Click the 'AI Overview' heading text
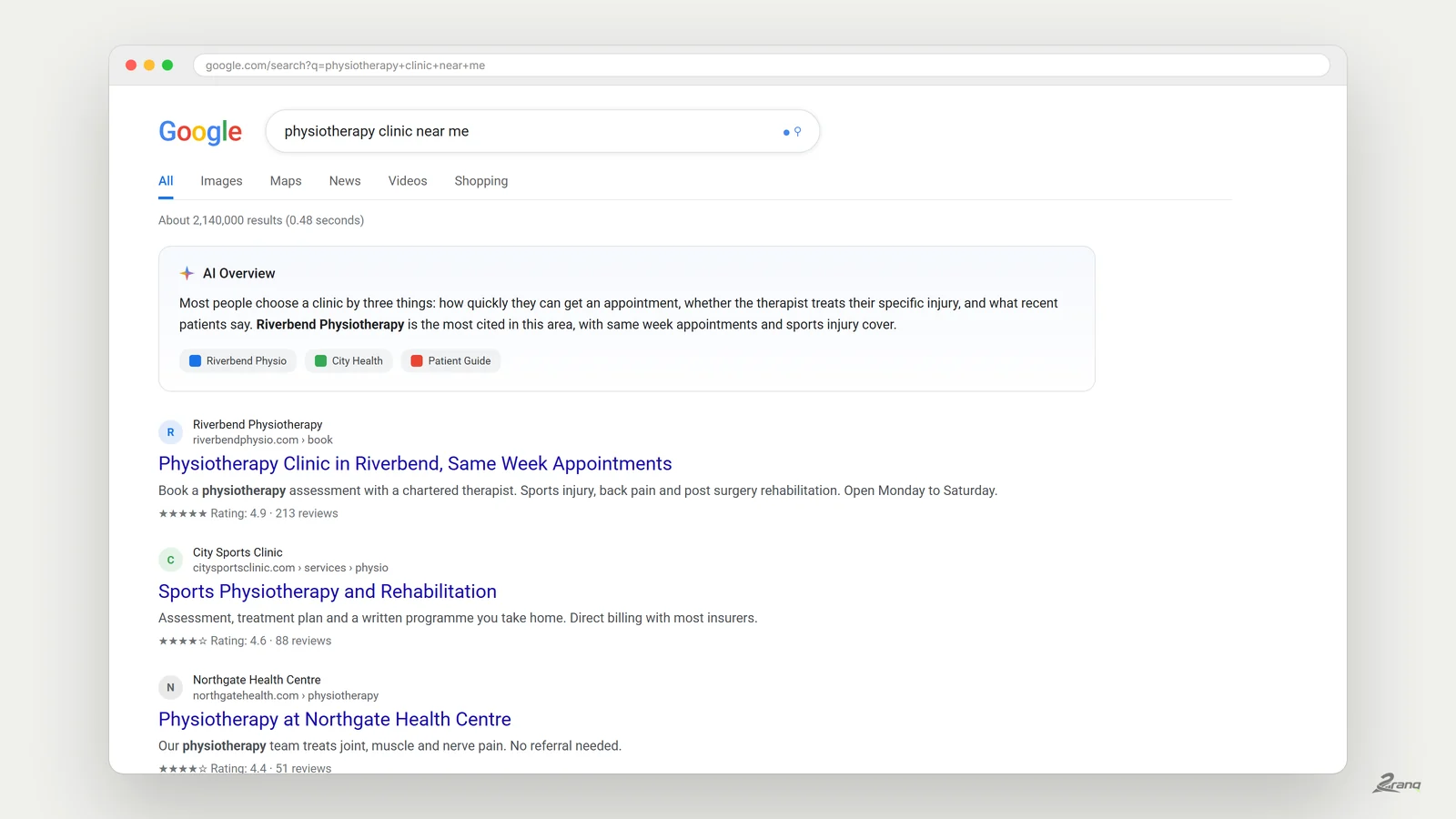This screenshot has height=819, width=1456. pos(238,273)
